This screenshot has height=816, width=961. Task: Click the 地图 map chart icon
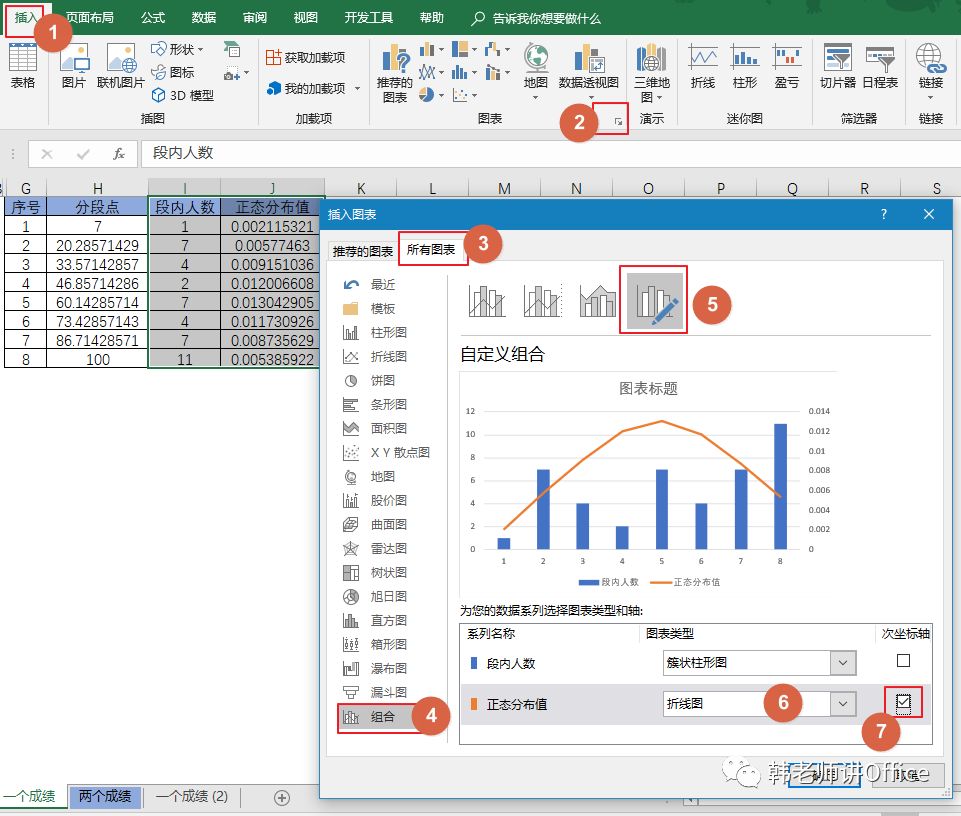pyautogui.click(x=536, y=66)
